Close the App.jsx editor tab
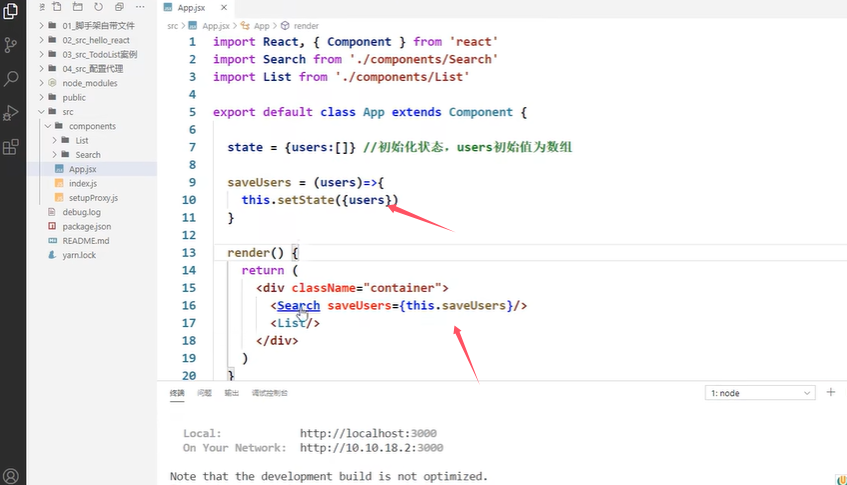 tap(224, 8)
